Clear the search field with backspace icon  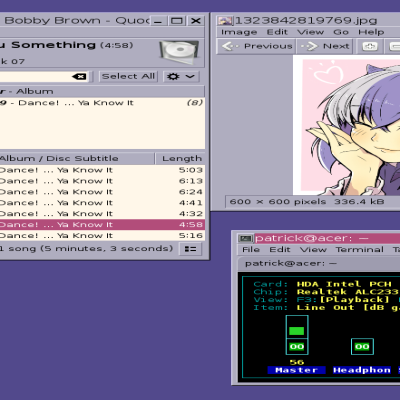pyautogui.click(x=79, y=77)
